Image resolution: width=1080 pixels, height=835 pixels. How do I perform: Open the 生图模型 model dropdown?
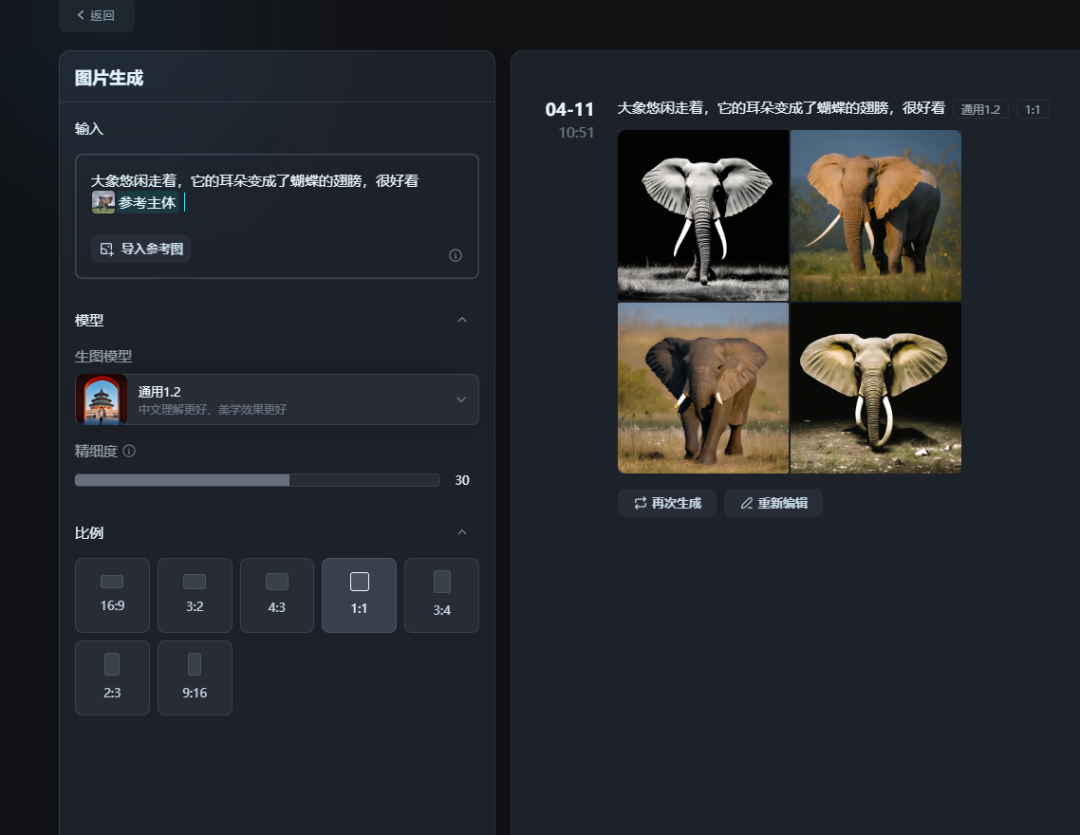coord(461,400)
